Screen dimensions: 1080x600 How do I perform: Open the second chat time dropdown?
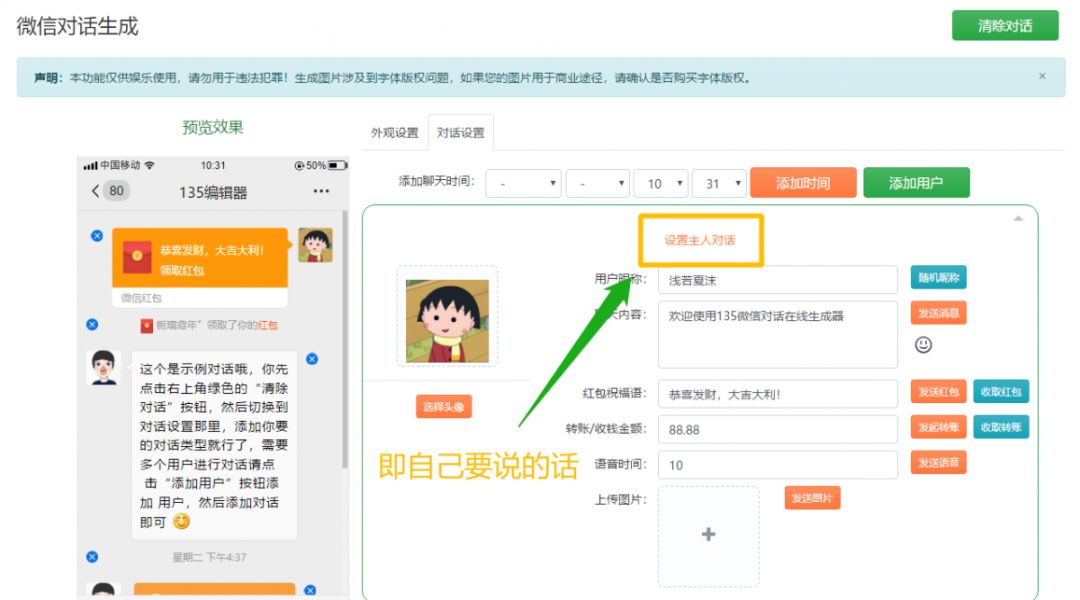click(598, 183)
